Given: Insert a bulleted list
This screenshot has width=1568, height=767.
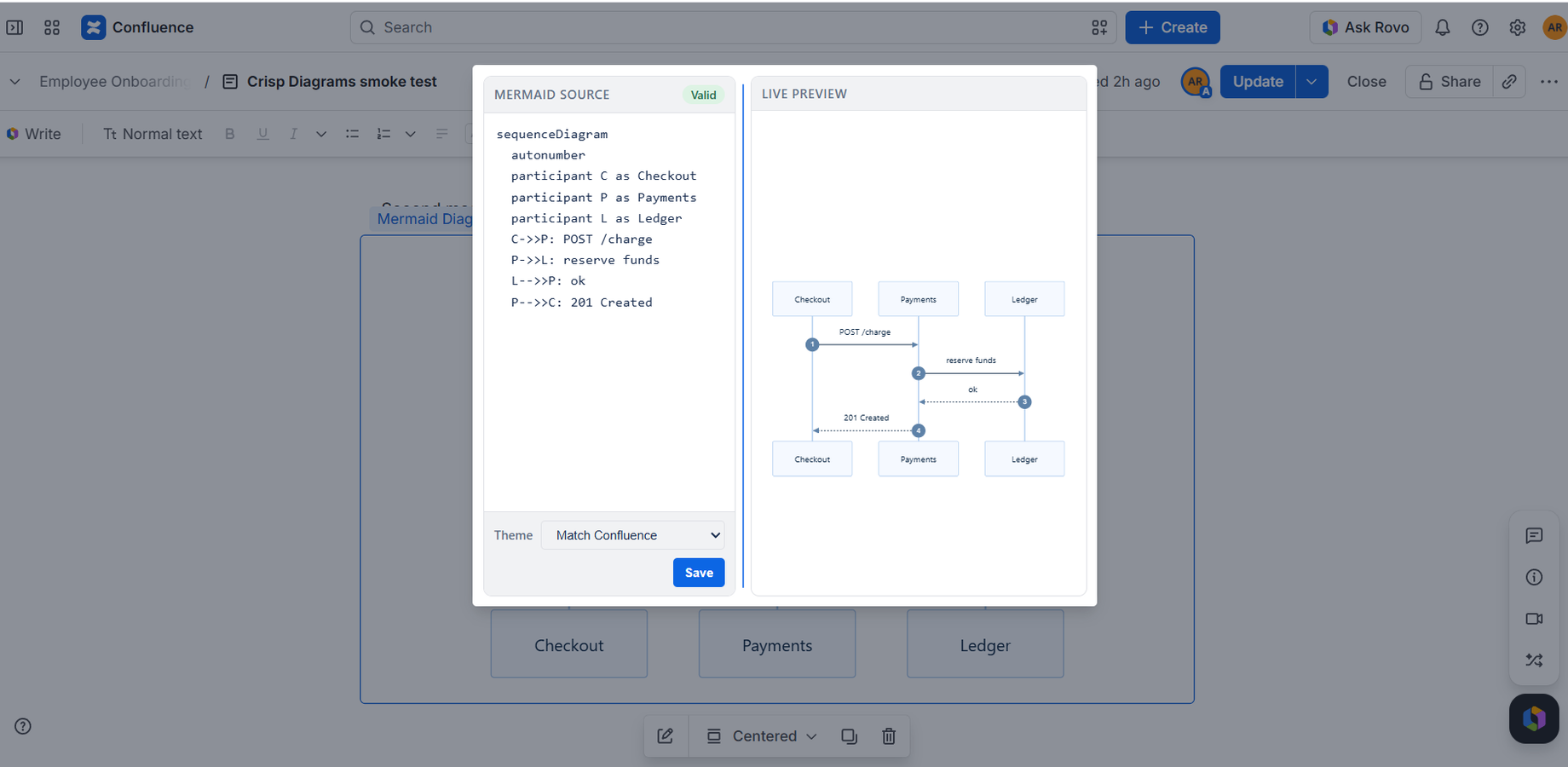Looking at the screenshot, I should [x=352, y=134].
